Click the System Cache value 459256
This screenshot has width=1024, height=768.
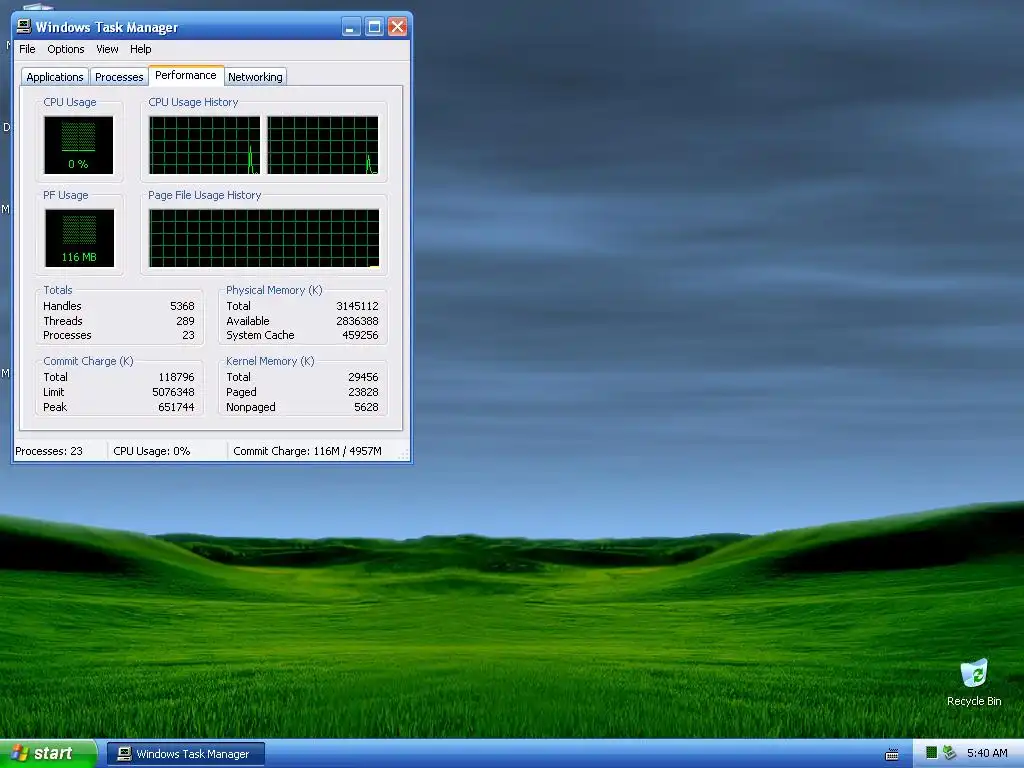point(360,336)
